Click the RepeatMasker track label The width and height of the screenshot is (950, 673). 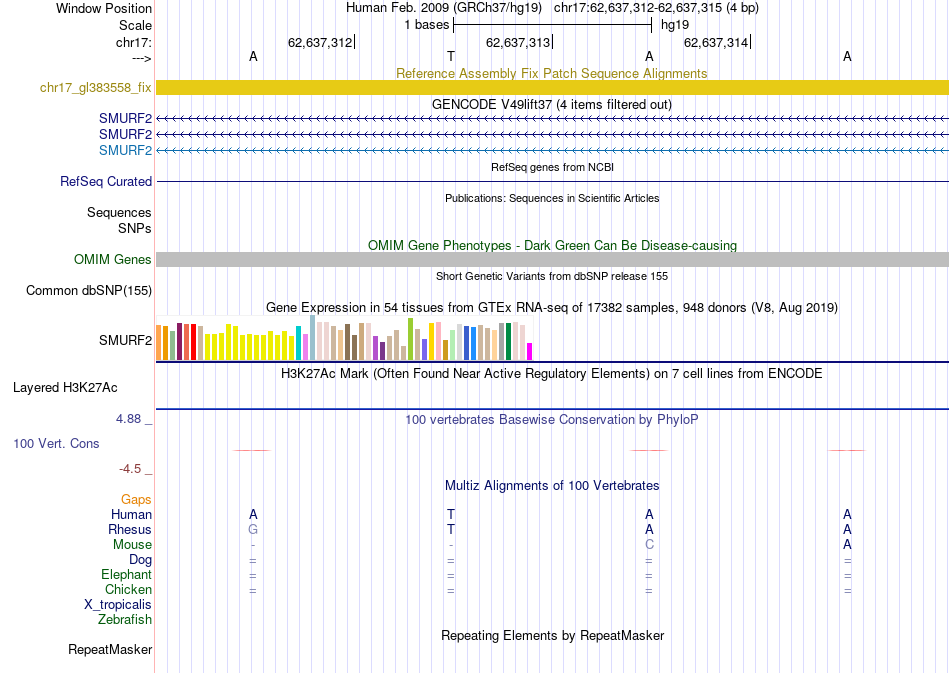click(110, 649)
